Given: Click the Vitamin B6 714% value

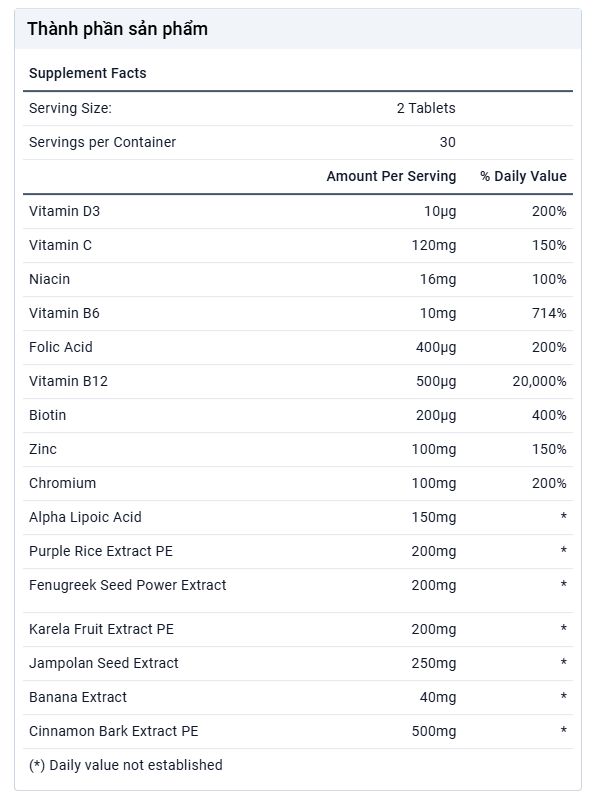Looking at the screenshot, I should point(549,313).
